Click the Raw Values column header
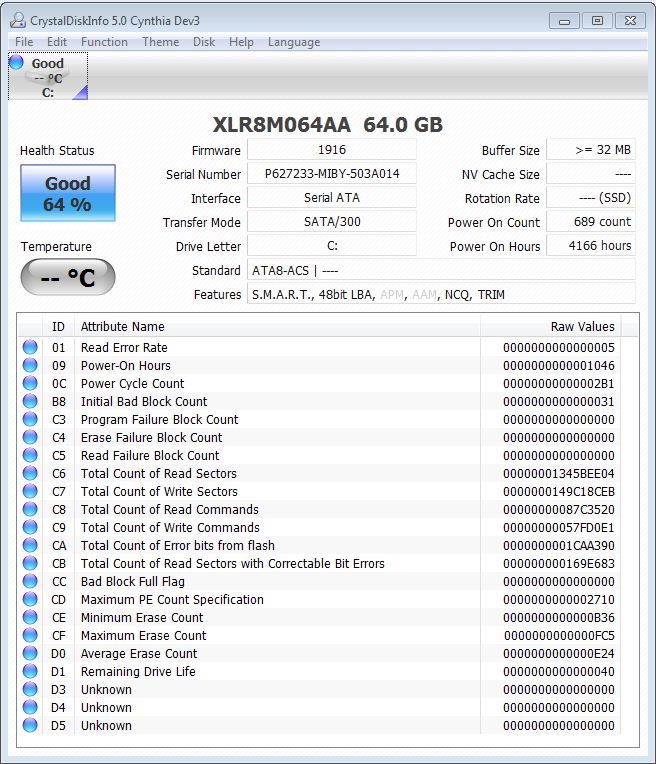Screen dimensions: 656x764 click(551, 326)
